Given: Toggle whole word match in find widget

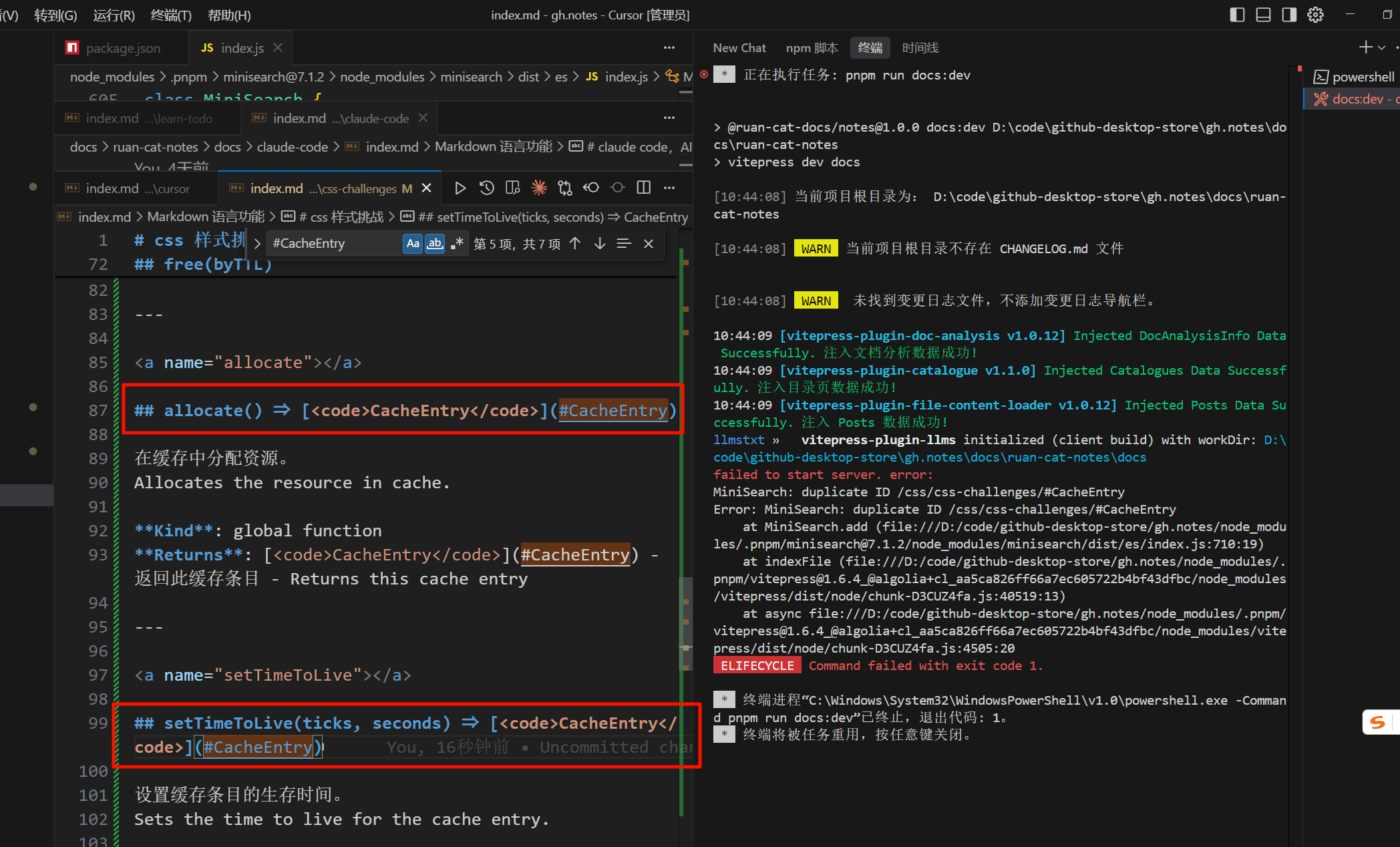Looking at the screenshot, I should pos(435,244).
